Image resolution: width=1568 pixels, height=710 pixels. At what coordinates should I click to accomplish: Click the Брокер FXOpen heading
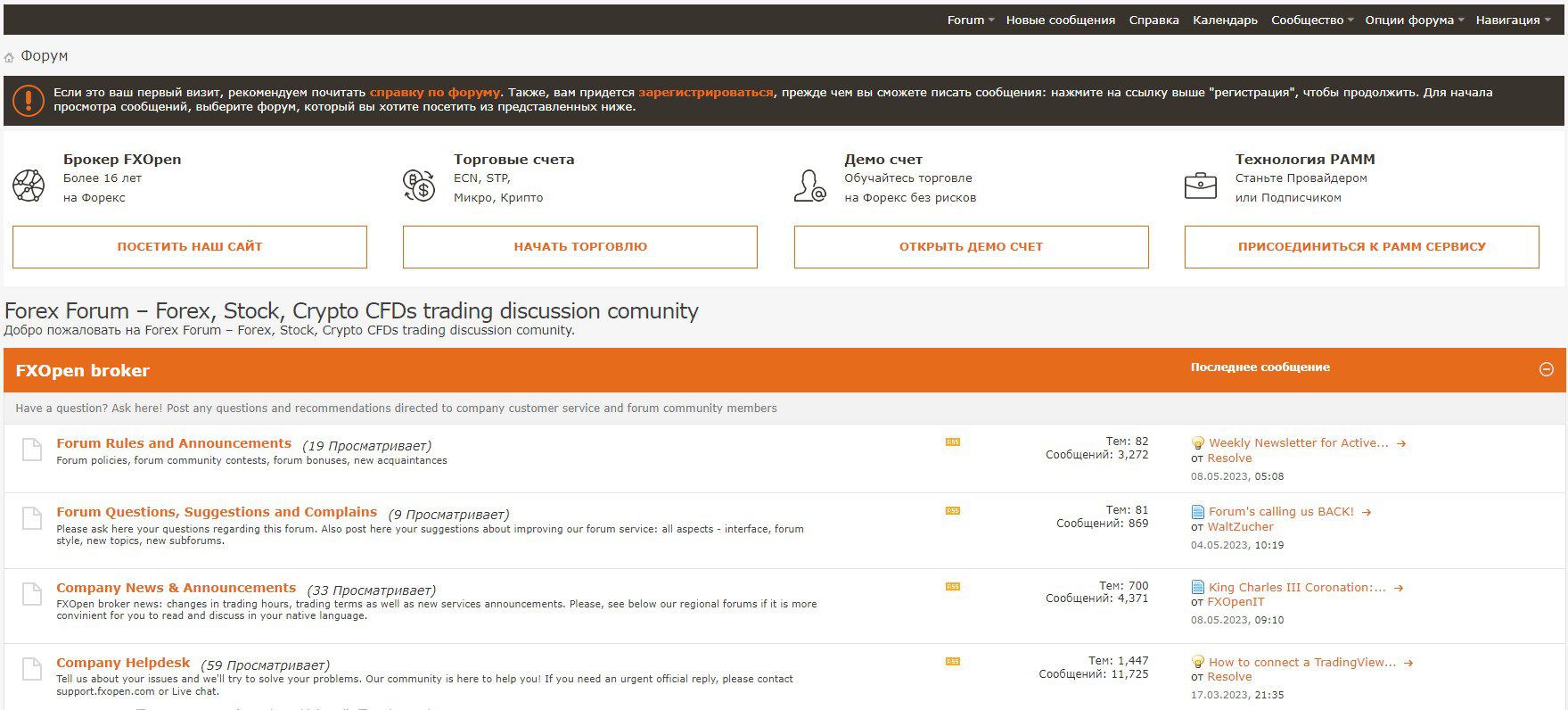pyautogui.click(x=122, y=160)
